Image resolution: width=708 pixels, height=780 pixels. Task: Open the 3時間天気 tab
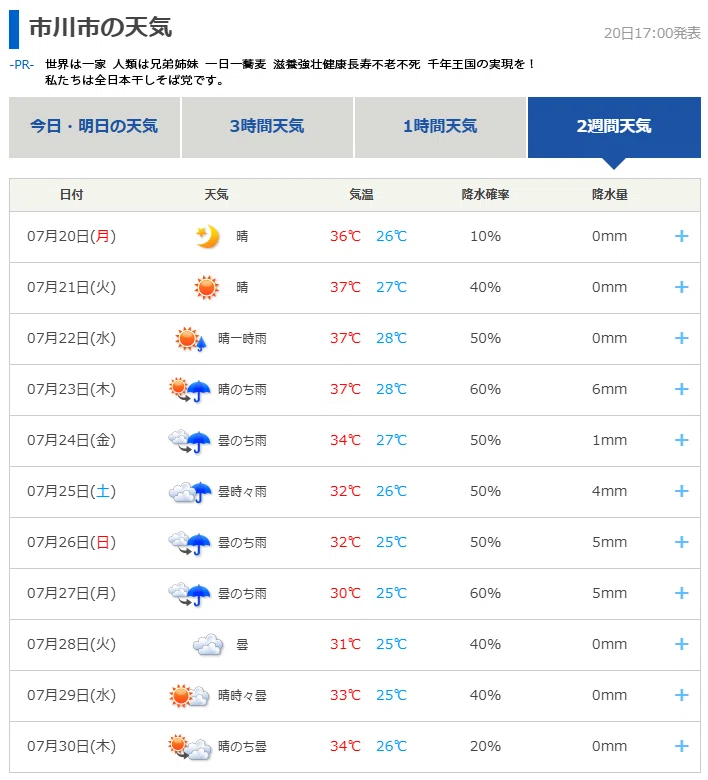(267, 127)
